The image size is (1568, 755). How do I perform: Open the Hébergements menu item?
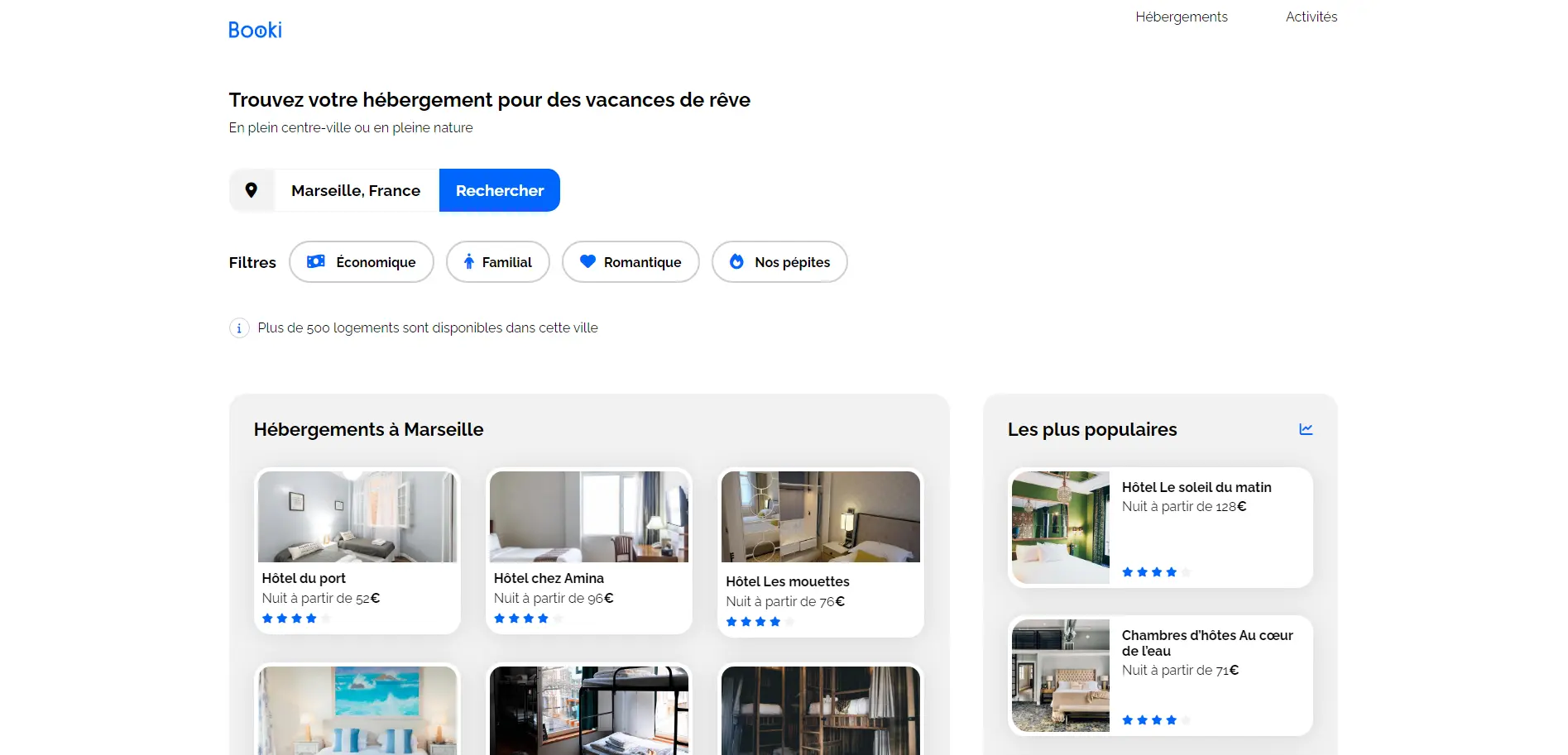tap(1181, 17)
